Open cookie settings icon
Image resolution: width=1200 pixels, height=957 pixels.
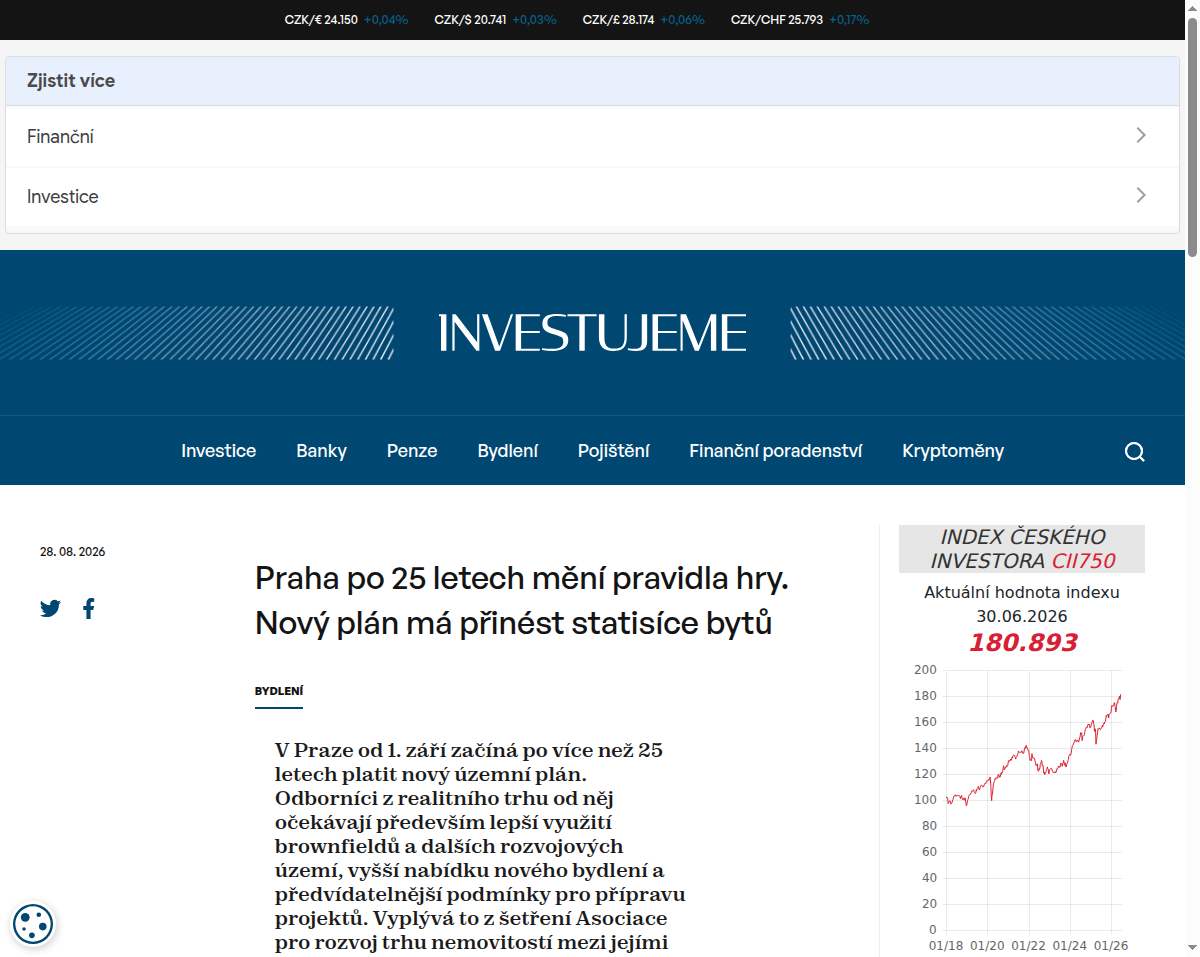[33, 924]
